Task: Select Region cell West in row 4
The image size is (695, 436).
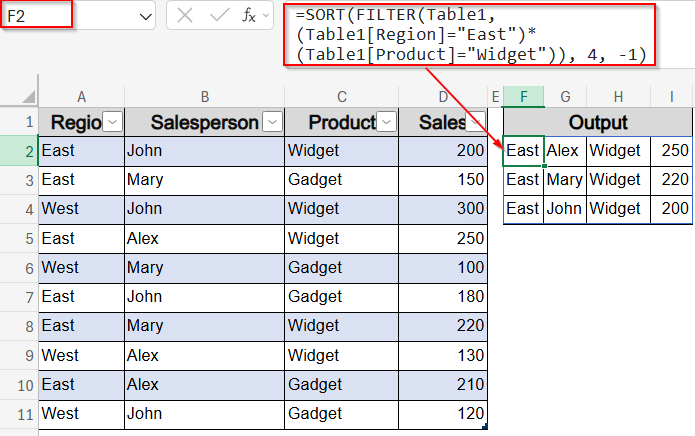Action: coord(82,209)
